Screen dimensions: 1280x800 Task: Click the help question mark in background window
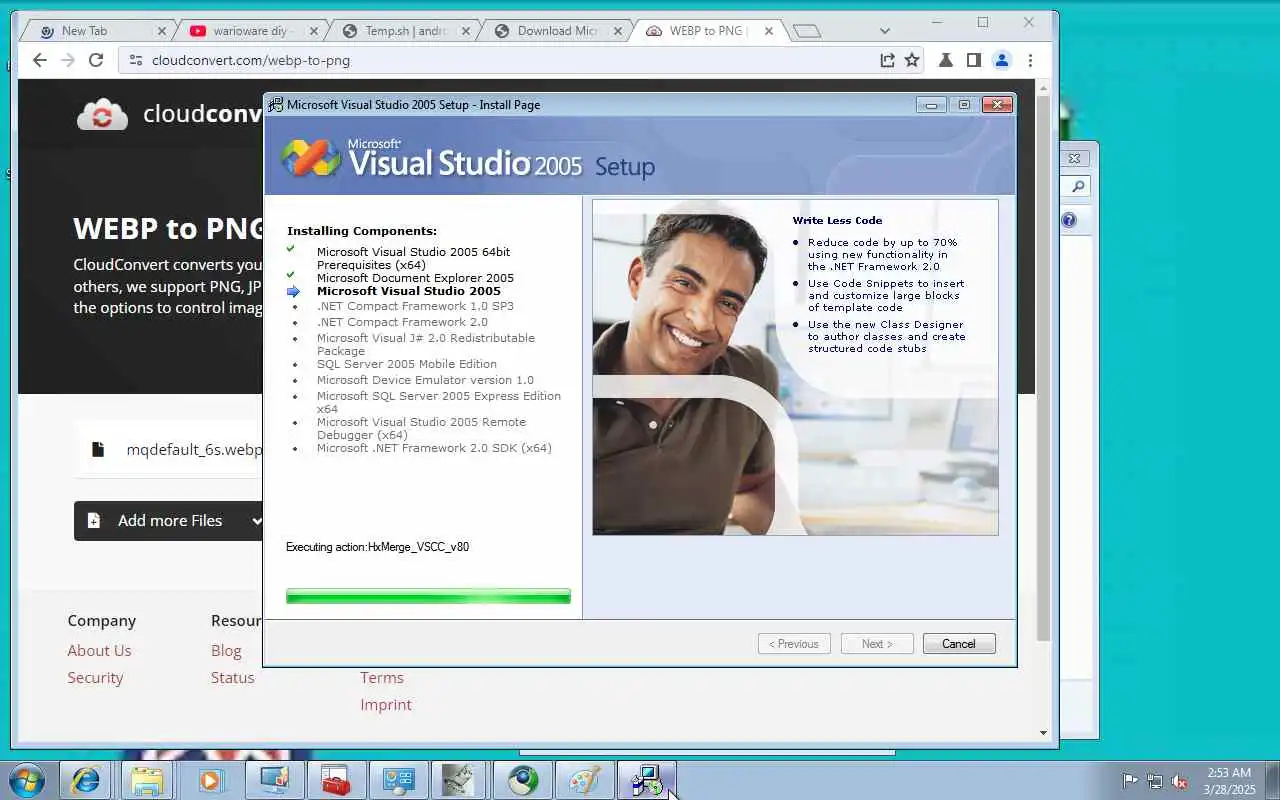pyautogui.click(x=1069, y=220)
